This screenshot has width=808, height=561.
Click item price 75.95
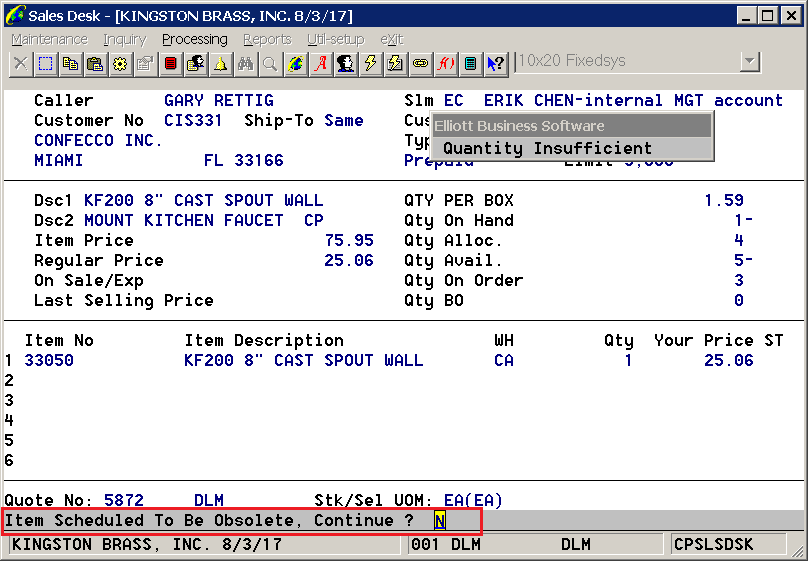(x=349, y=241)
